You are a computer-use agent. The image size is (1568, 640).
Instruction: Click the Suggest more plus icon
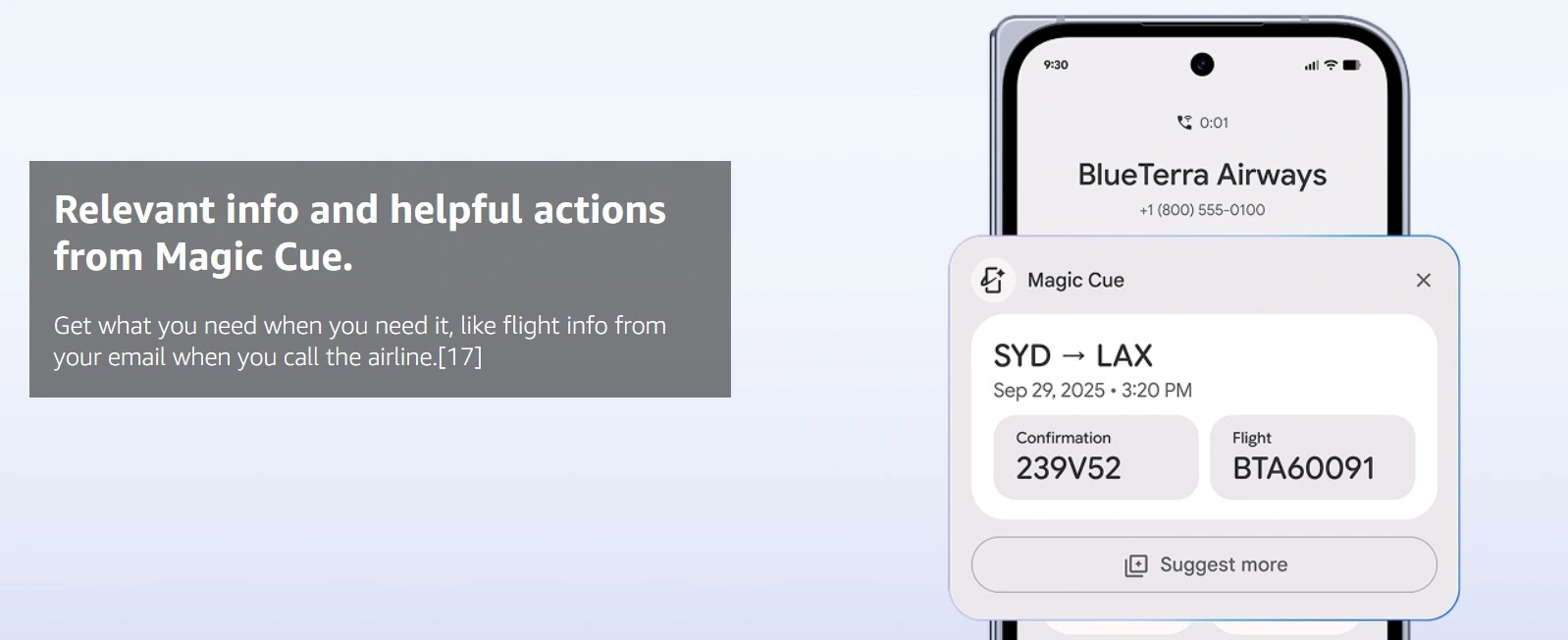pyautogui.click(x=1135, y=565)
